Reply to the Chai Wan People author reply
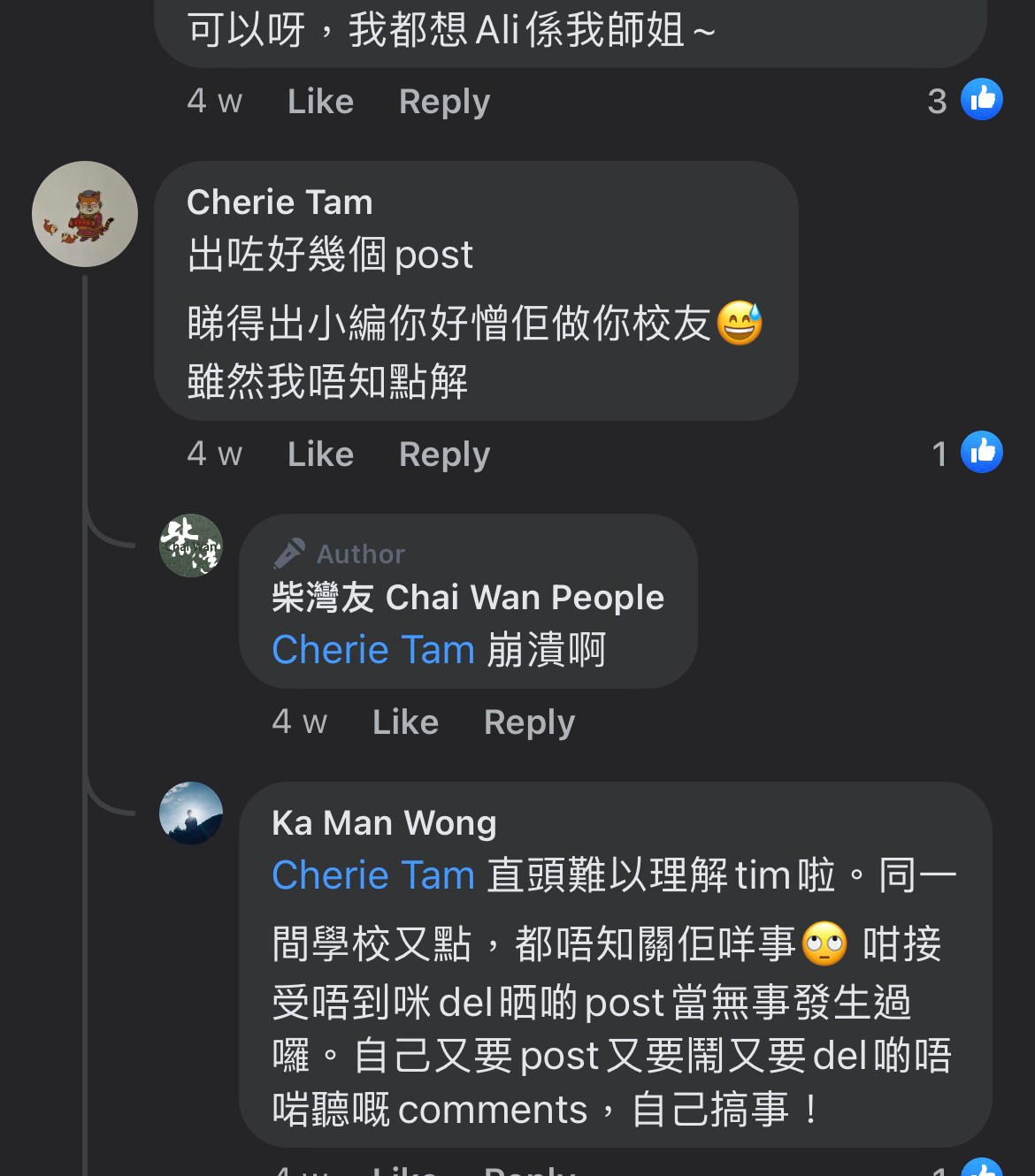 click(529, 722)
